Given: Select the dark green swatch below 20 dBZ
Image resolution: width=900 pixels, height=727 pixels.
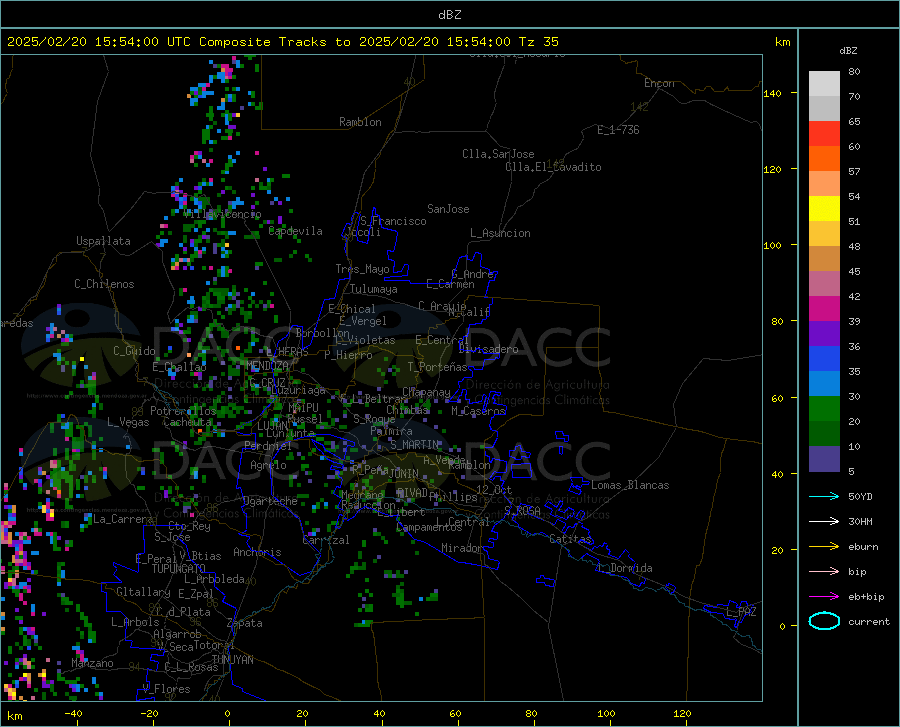Looking at the screenshot, I should pyautogui.click(x=824, y=434).
